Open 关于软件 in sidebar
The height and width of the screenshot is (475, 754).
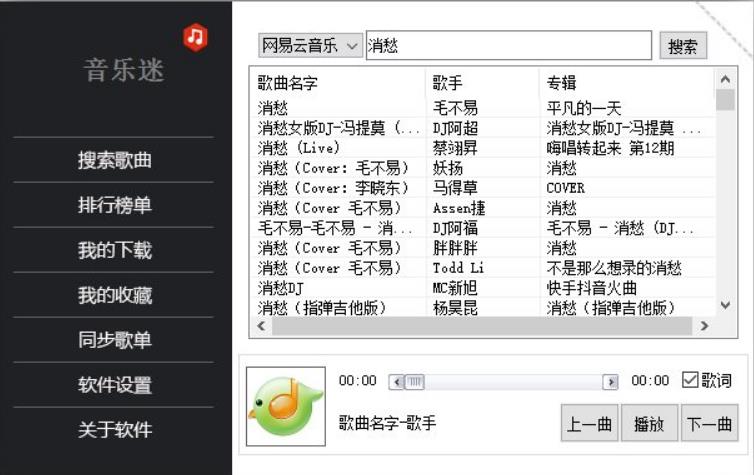tap(114, 429)
